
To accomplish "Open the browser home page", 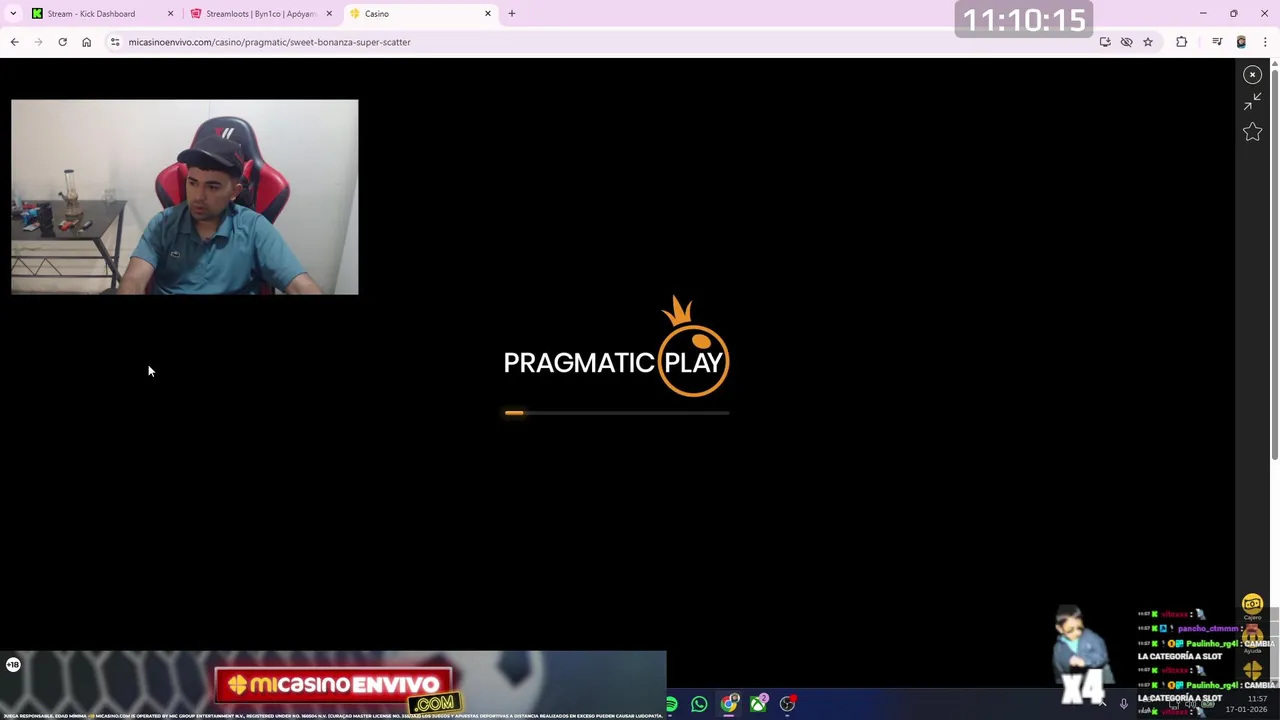I will point(86,42).
